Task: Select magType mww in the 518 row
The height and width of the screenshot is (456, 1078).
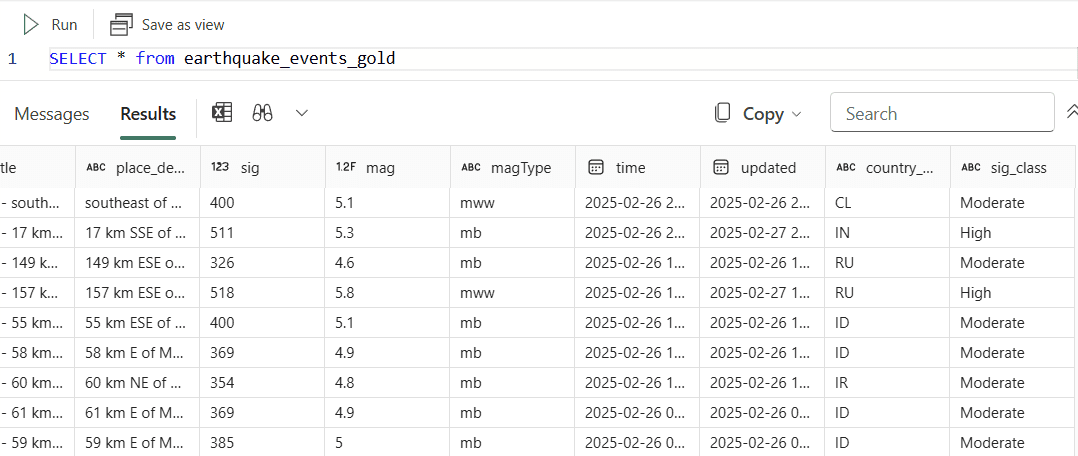Action: (x=513, y=293)
